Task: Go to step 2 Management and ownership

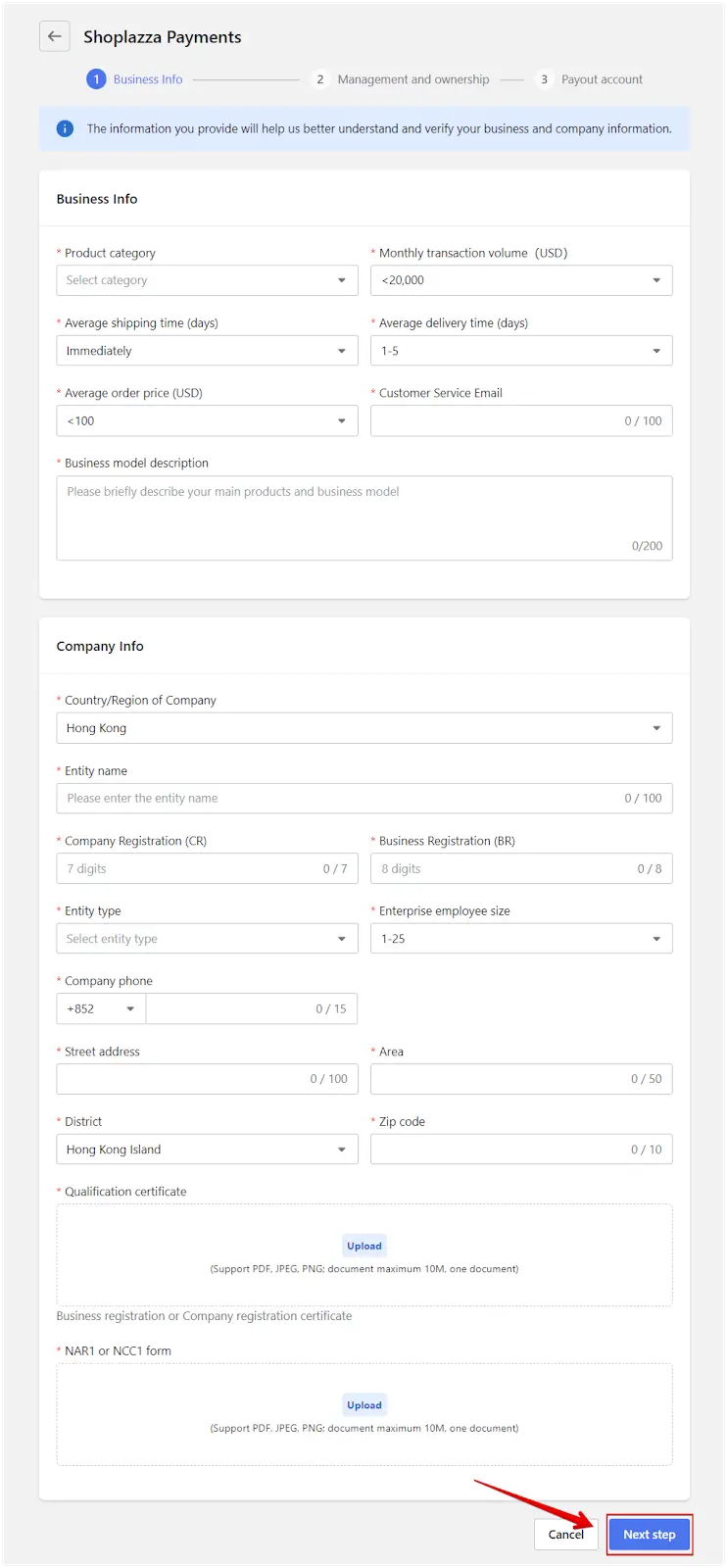Action: tap(401, 79)
